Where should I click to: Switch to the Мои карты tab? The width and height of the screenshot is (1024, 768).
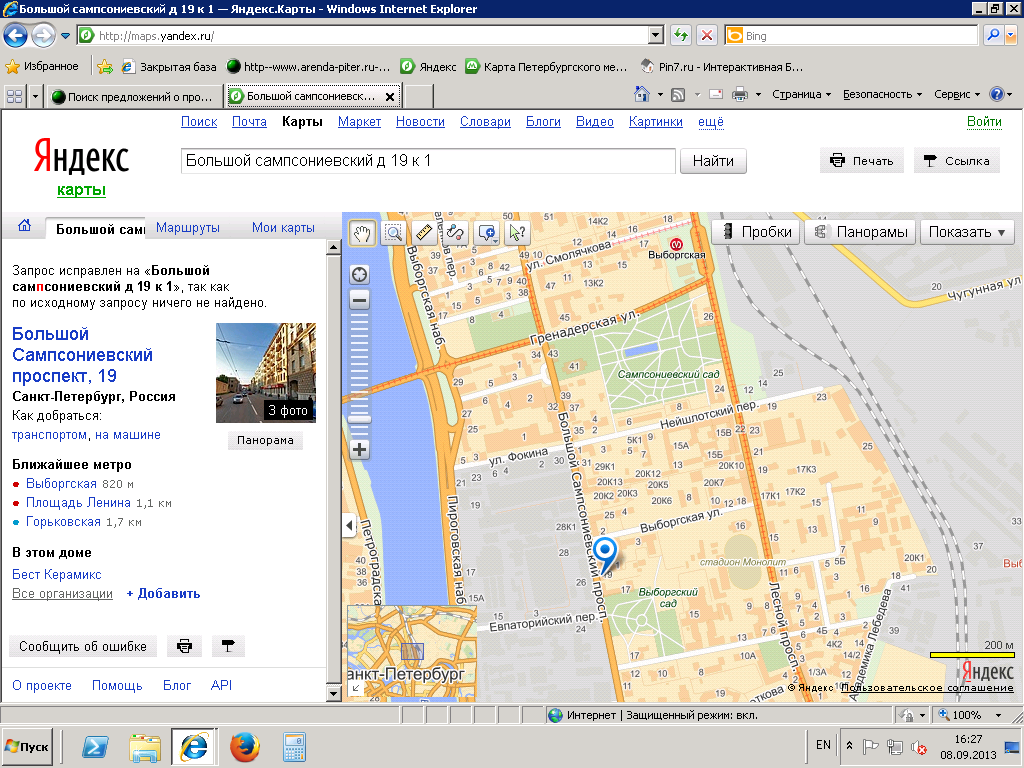283,228
